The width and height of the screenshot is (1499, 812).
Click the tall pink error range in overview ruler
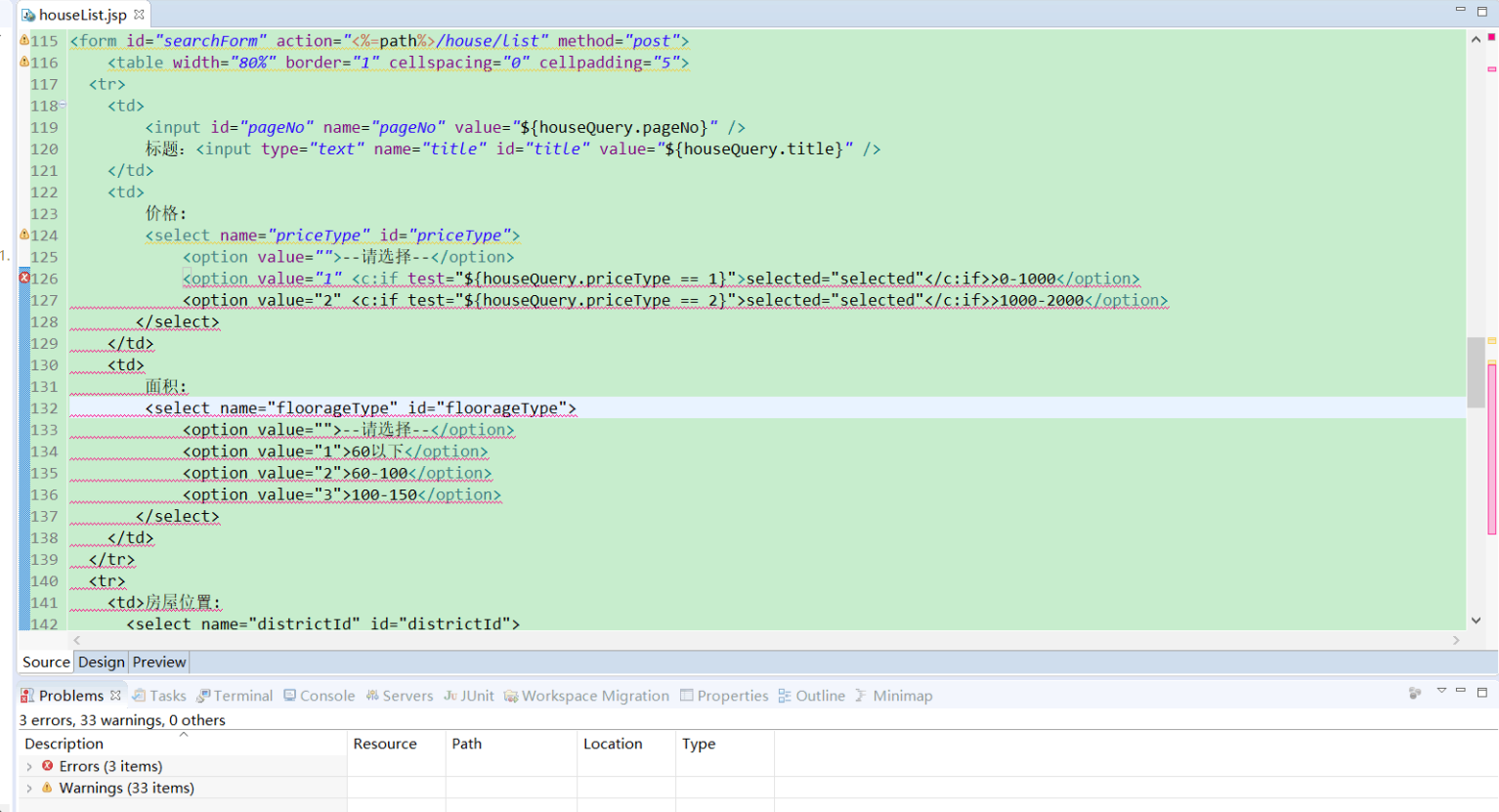click(1492, 448)
